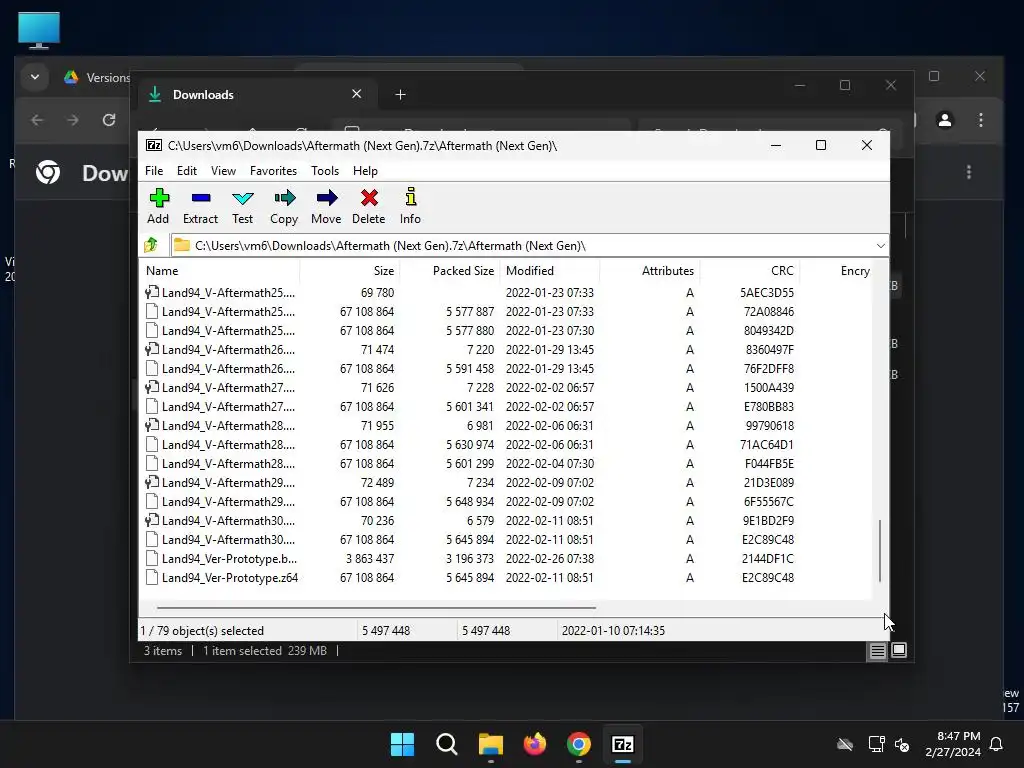Click the red Delete toolbar icon
Viewport: 1024px width, 768px height.
click(369, 198)
